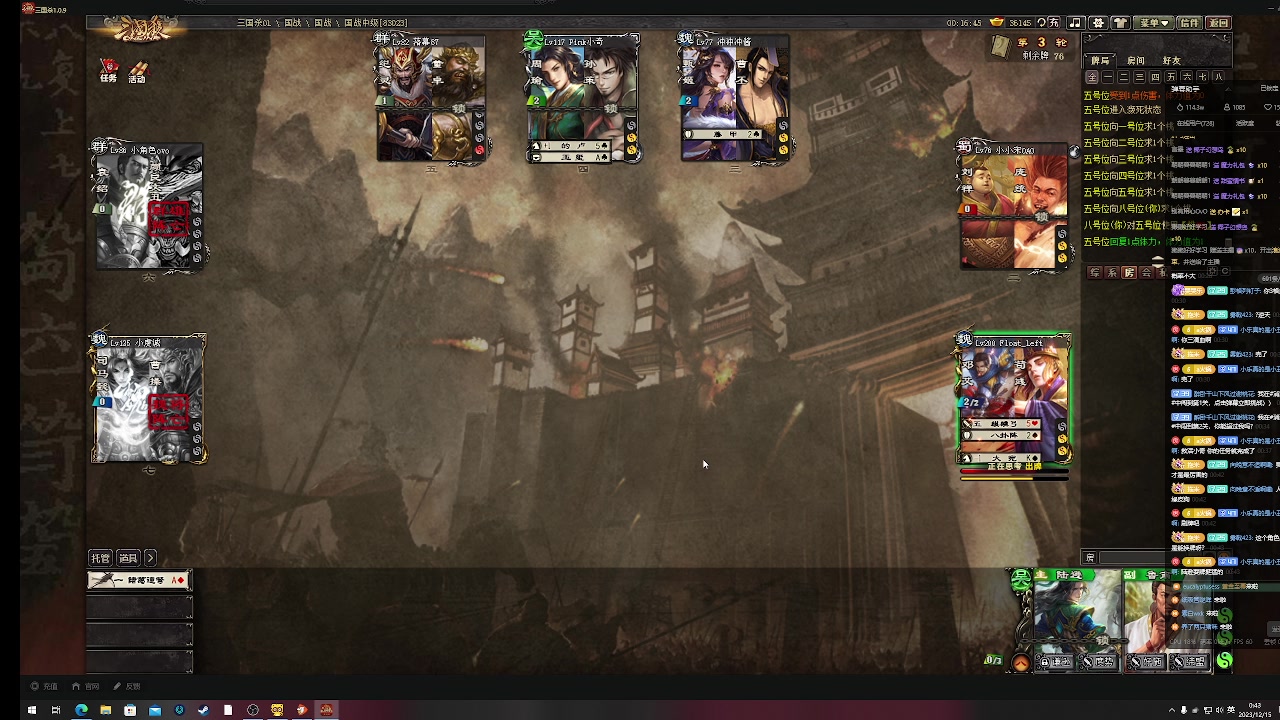Select the 小小宋 player card

1012,207
